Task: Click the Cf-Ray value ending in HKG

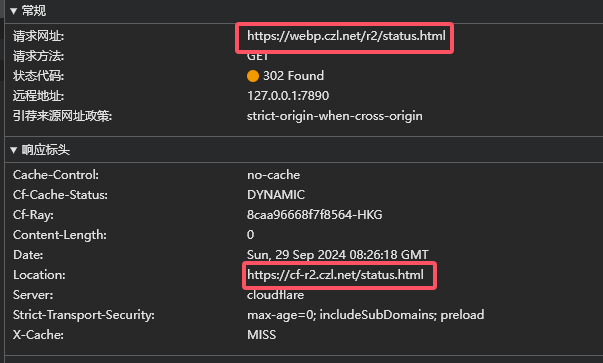Action: tap(315, 215)
